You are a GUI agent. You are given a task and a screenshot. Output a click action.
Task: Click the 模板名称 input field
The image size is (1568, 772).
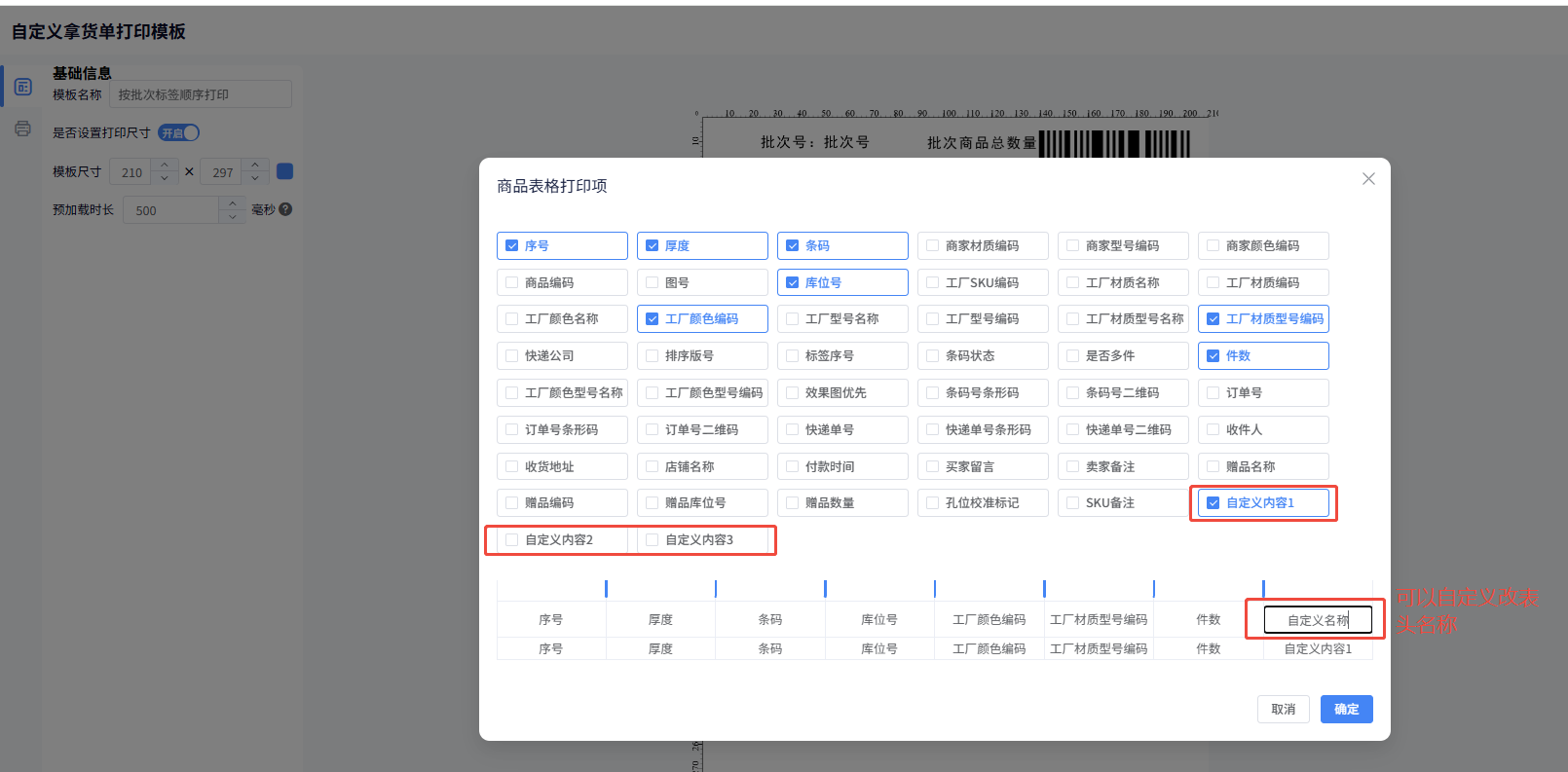pyautogui.click(x=201, y=94)
